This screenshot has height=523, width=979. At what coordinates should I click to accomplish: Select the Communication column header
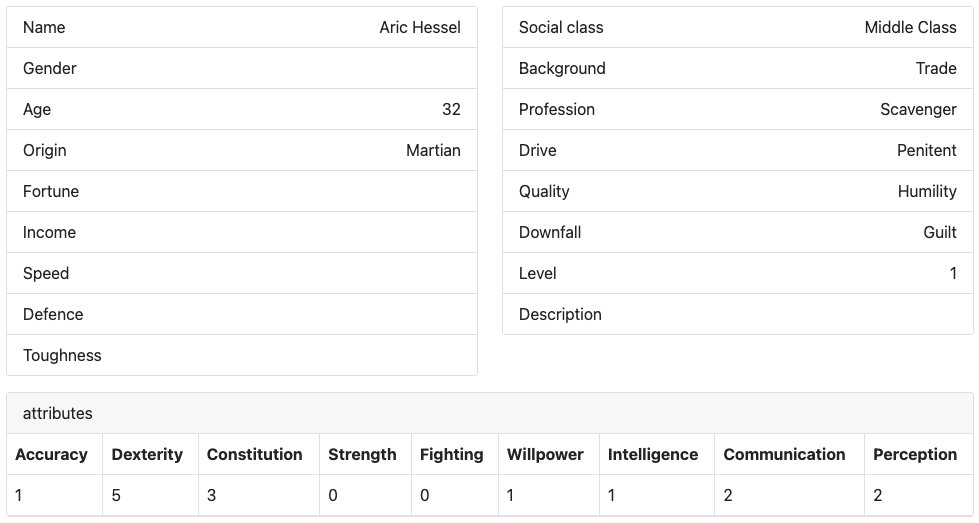pos(785,454)
